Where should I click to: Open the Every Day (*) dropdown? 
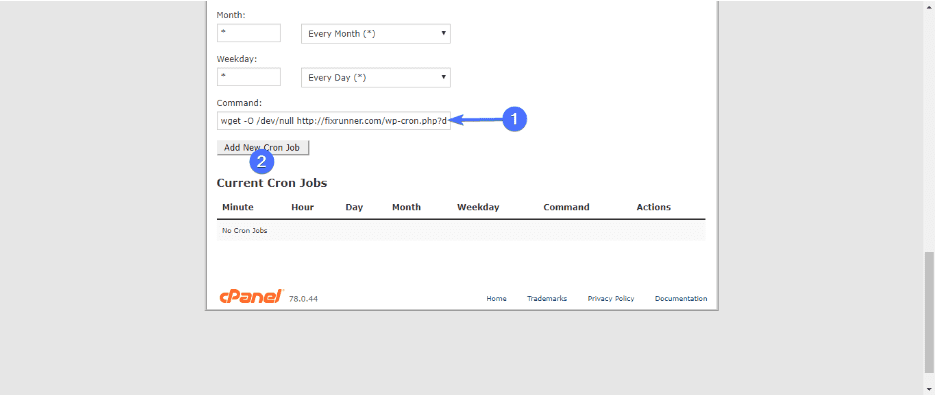coord(376,78)
